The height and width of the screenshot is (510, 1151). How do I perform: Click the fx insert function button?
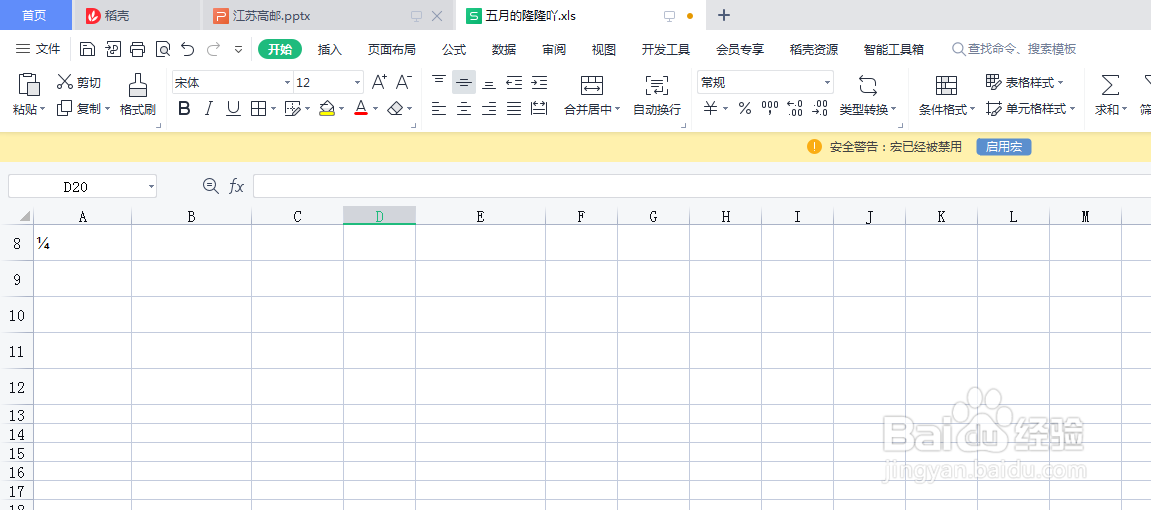(x=236, y=186)
